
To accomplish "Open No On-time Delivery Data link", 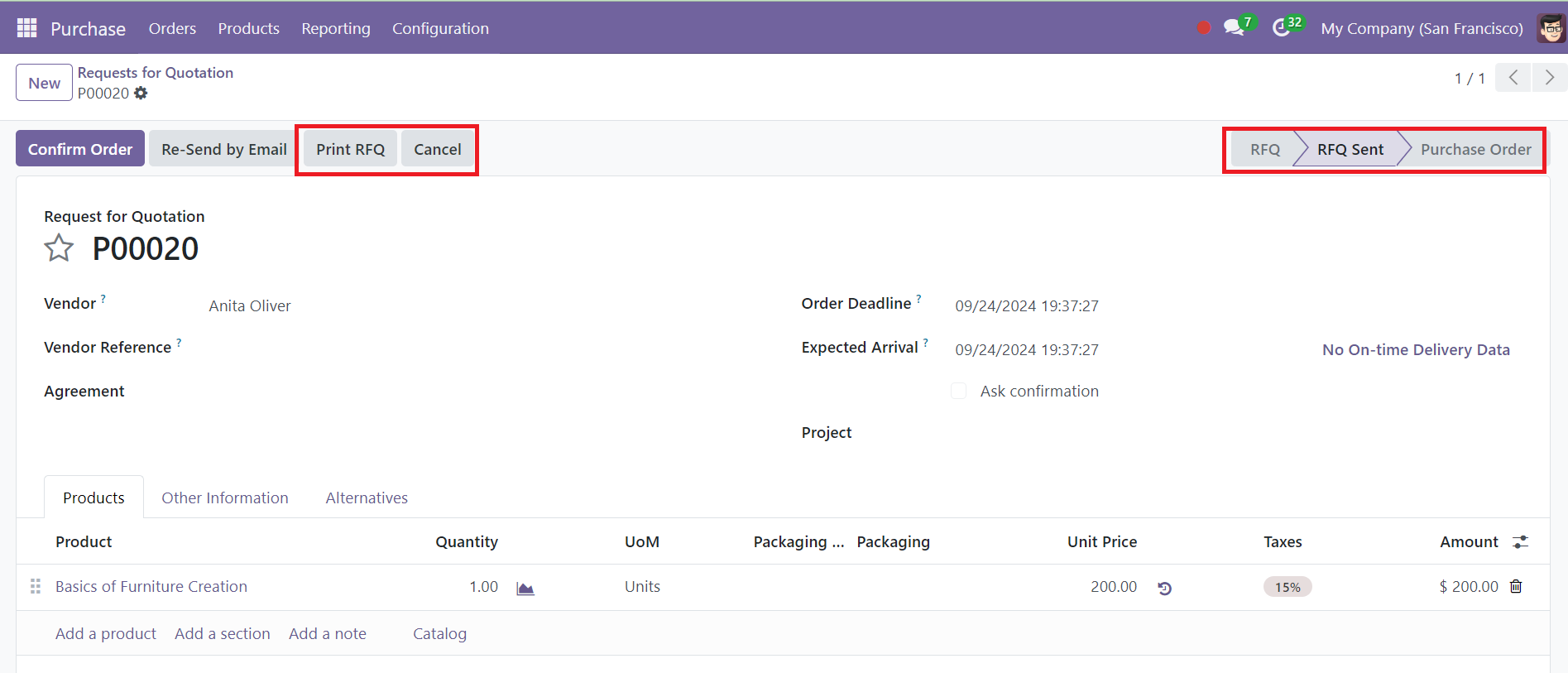I will [1416, 349].
